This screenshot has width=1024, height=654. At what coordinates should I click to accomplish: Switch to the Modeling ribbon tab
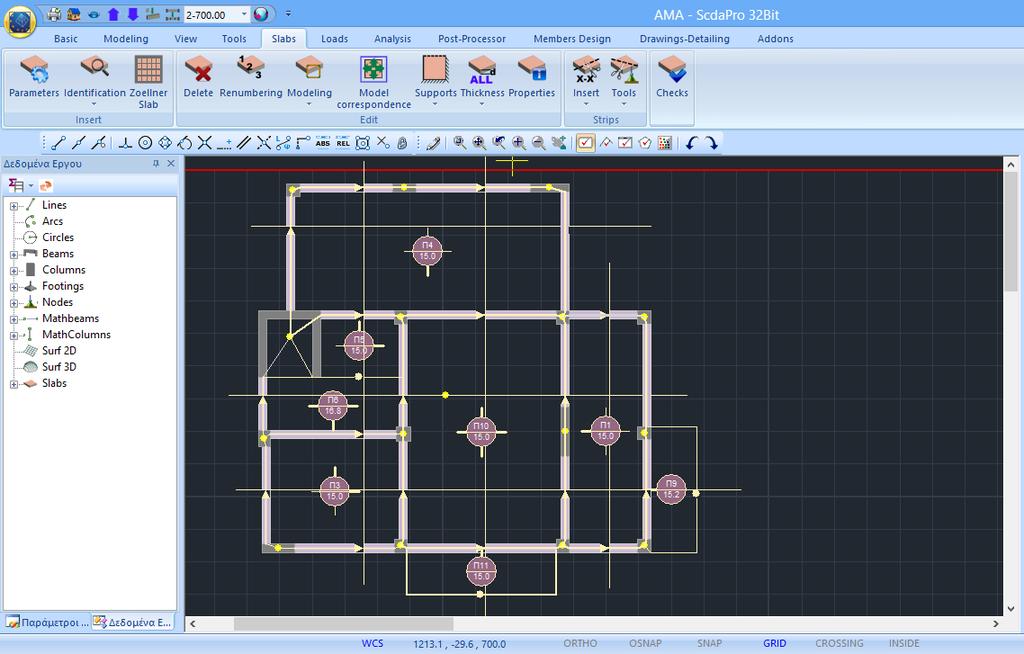click(x=125, y=39)
